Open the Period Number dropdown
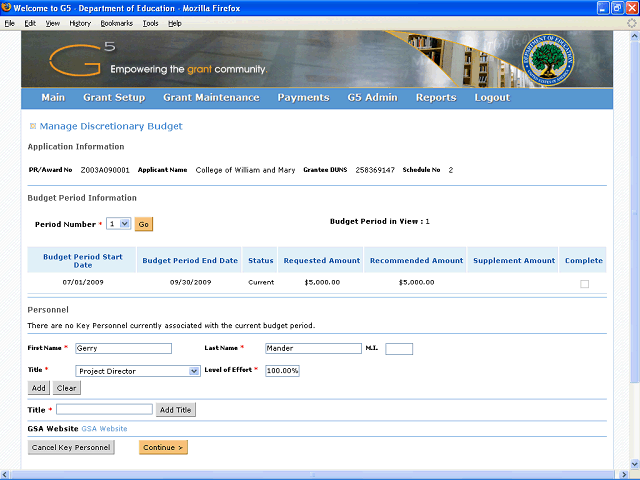640x480 pixels. point(119,225)
